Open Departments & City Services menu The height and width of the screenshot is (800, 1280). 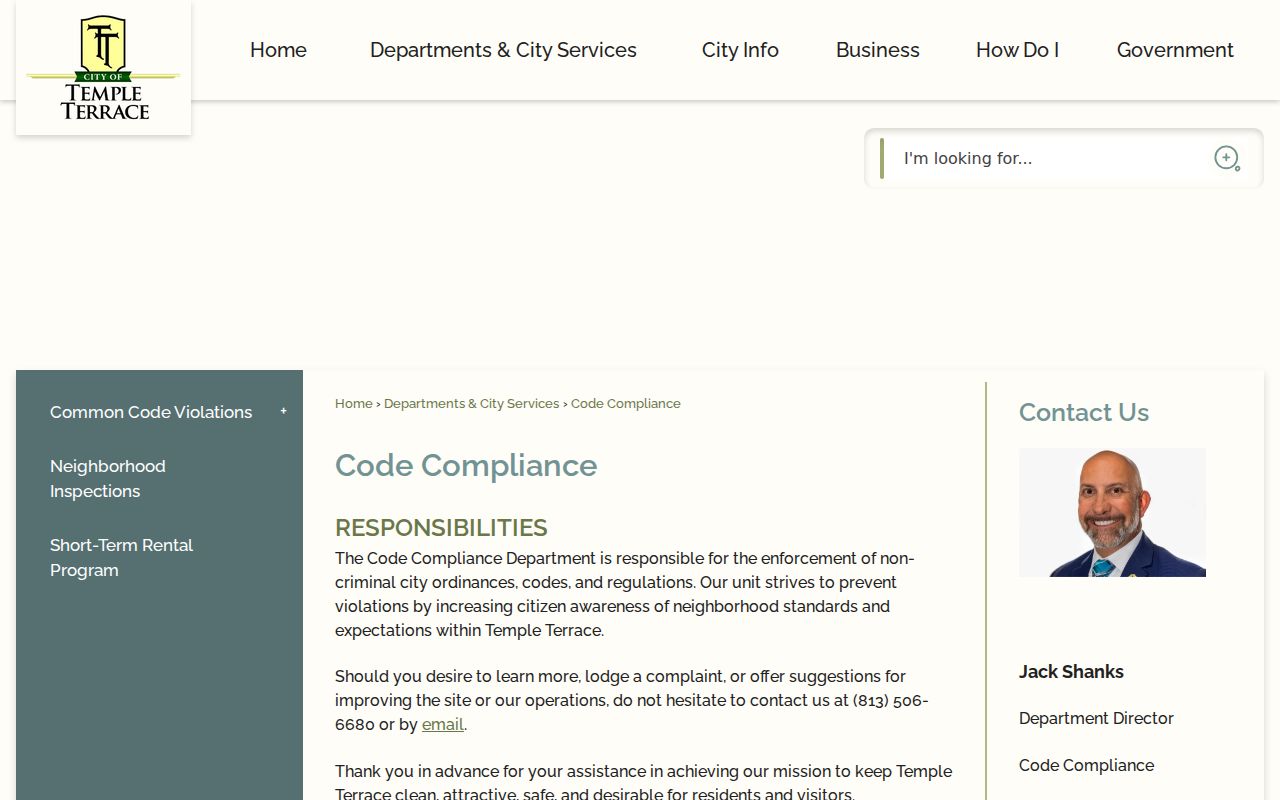503,50
